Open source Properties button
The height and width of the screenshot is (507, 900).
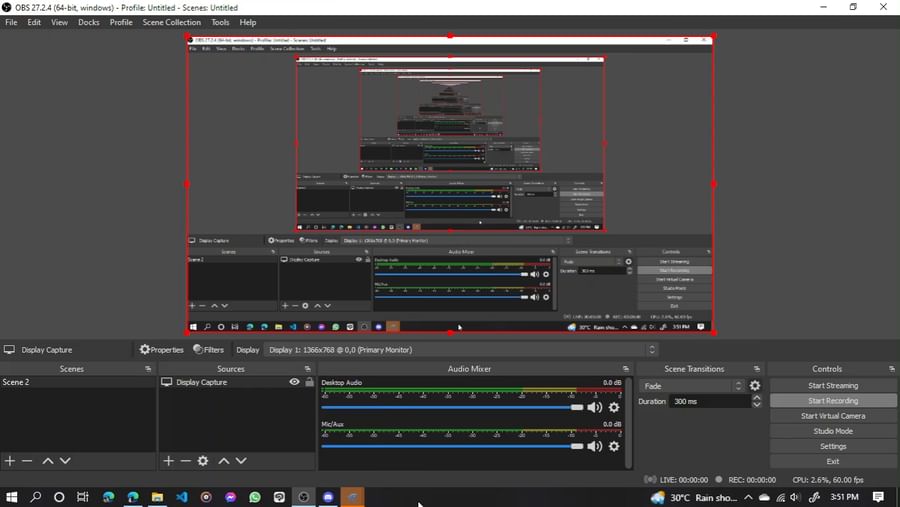(161, 350)
